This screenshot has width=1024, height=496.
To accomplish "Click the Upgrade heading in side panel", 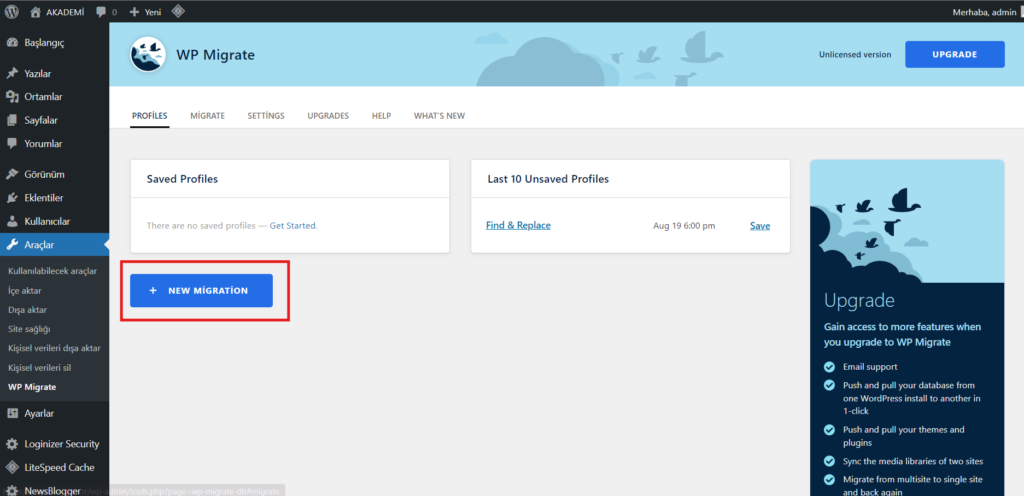I will 859,300.
